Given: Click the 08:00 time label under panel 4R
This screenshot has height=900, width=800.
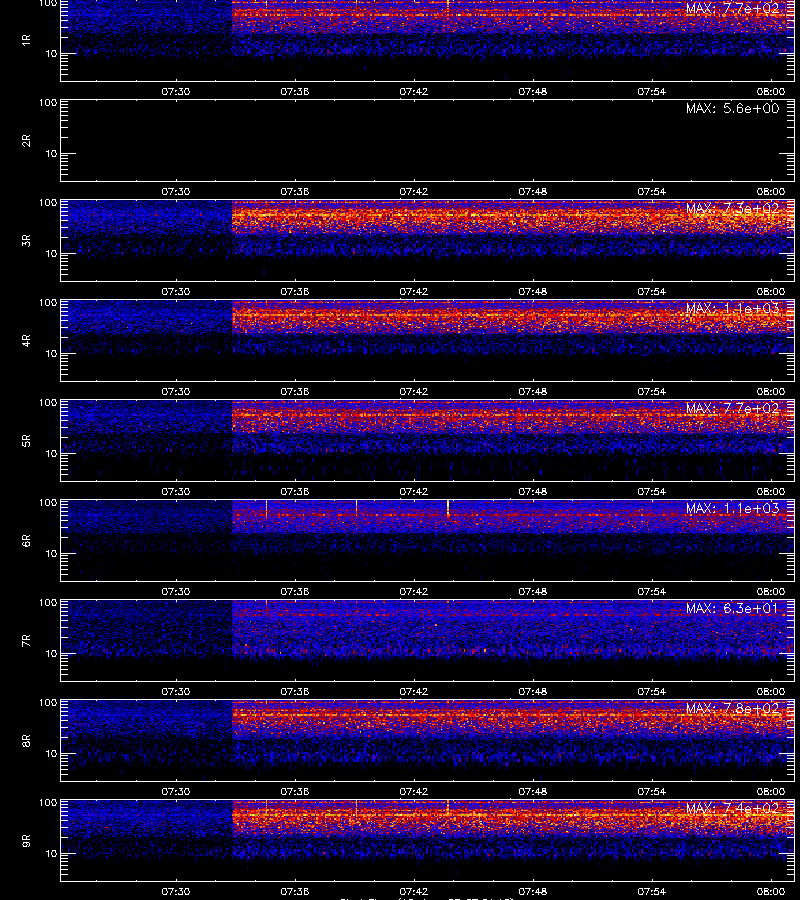Looking at the screenshot, I should coord(771,391).
